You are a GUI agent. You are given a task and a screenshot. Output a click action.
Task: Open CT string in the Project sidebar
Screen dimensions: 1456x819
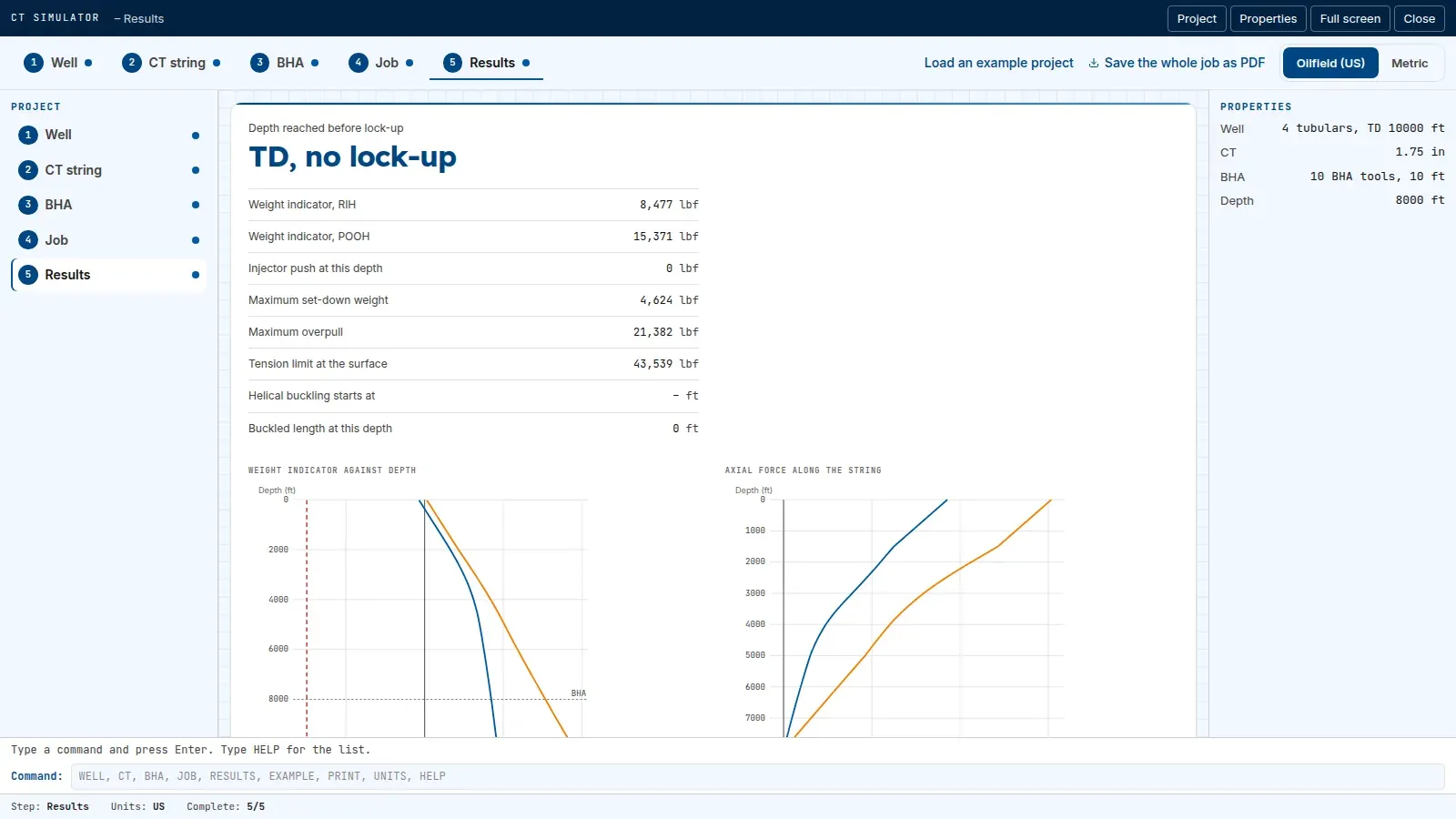(x=109, y=170)
